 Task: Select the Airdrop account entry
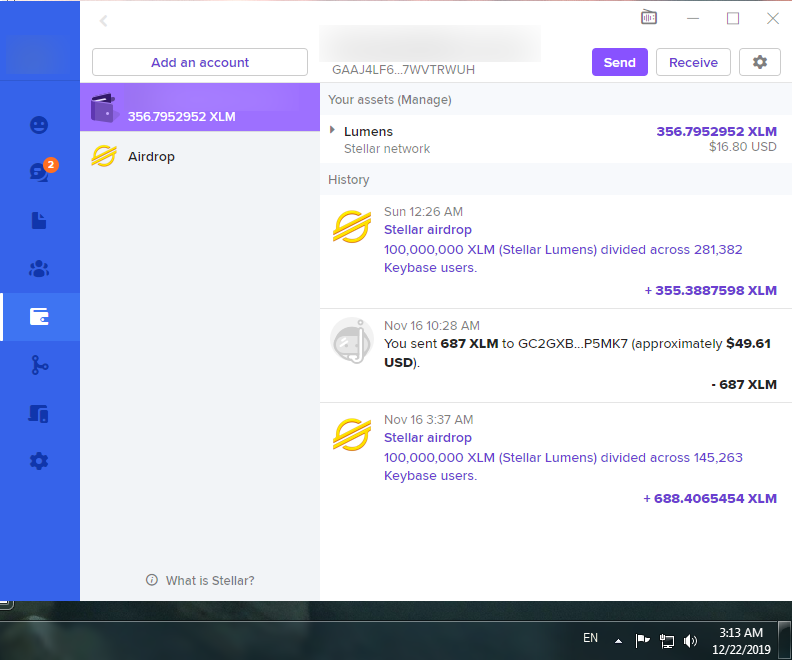coord(200,157)
